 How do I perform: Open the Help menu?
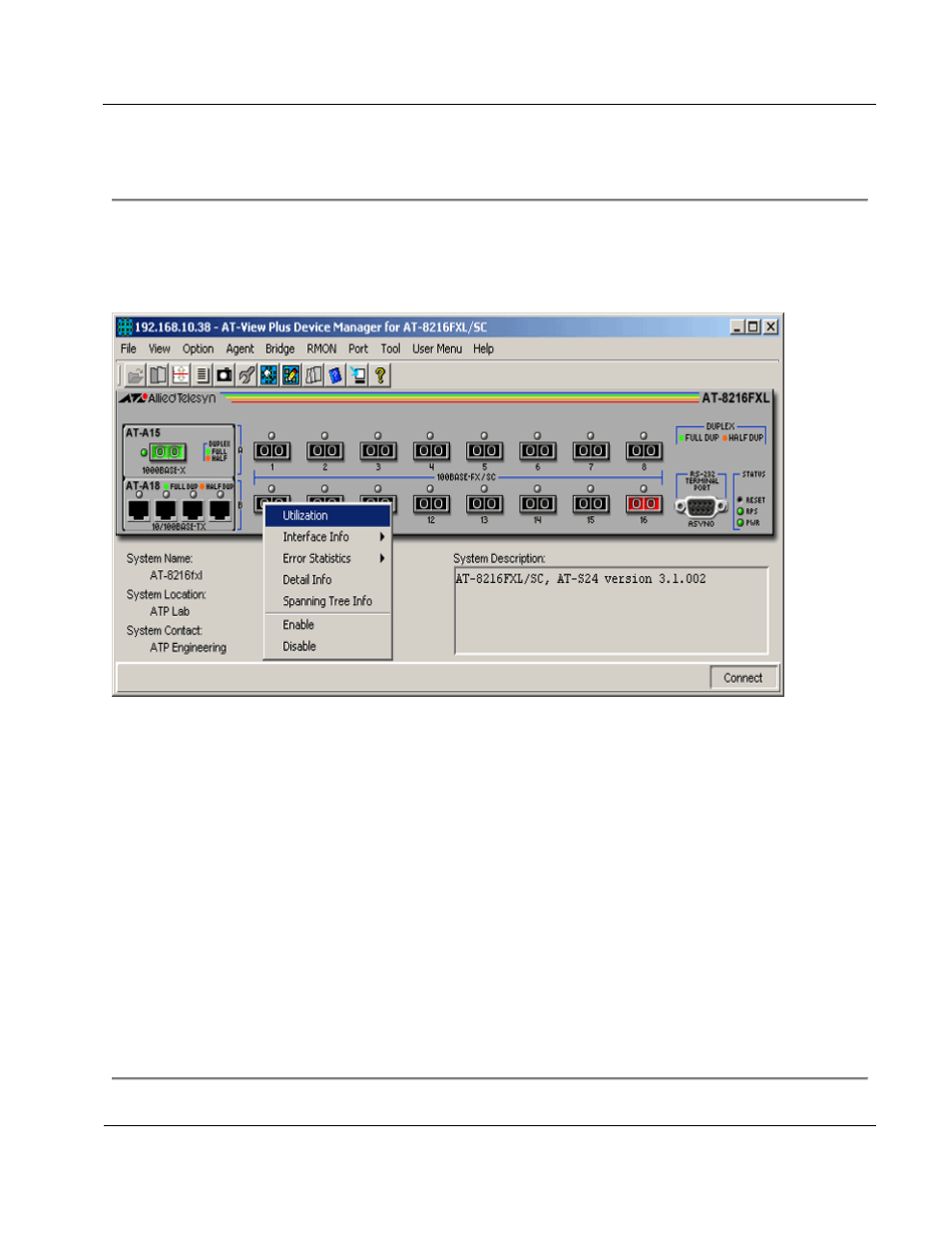click(x=483, y=349)
